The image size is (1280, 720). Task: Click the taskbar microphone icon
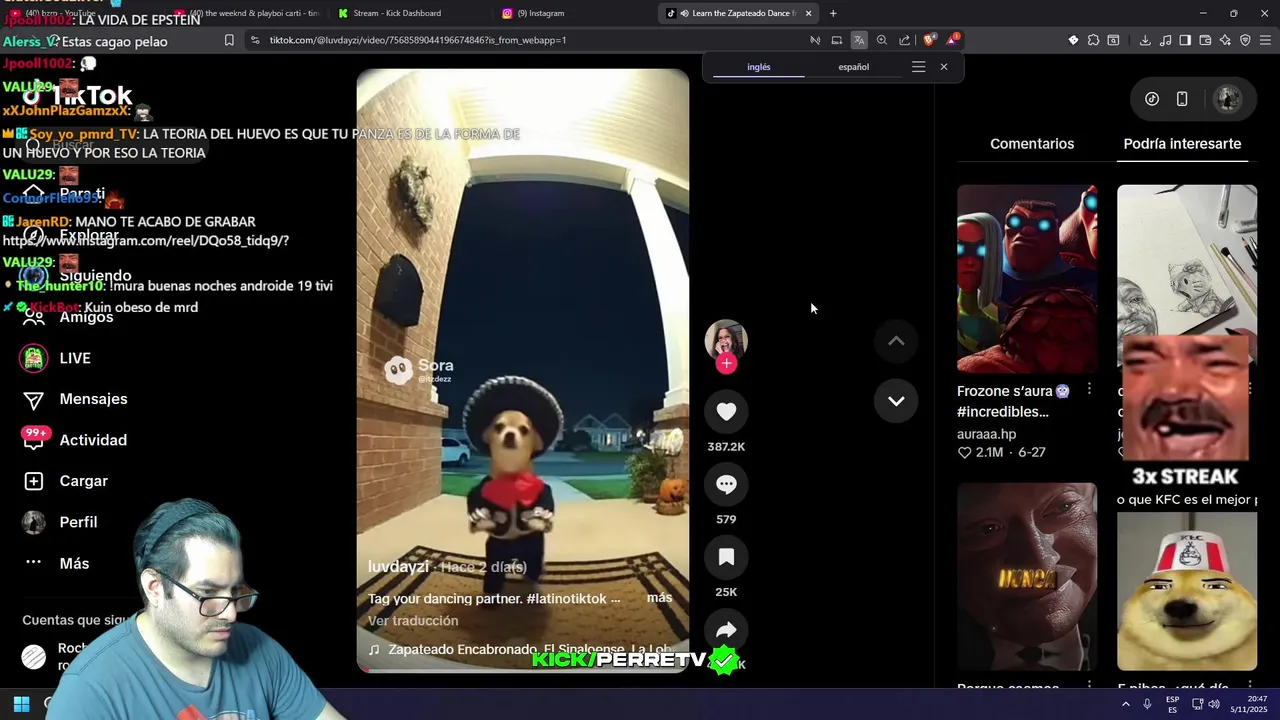1147,704
